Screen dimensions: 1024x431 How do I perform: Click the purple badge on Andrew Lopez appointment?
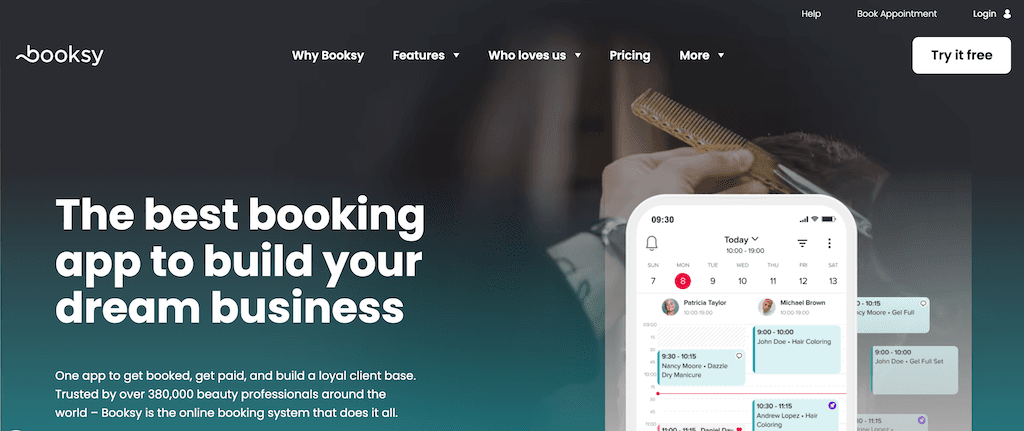(x=832, y=406)
